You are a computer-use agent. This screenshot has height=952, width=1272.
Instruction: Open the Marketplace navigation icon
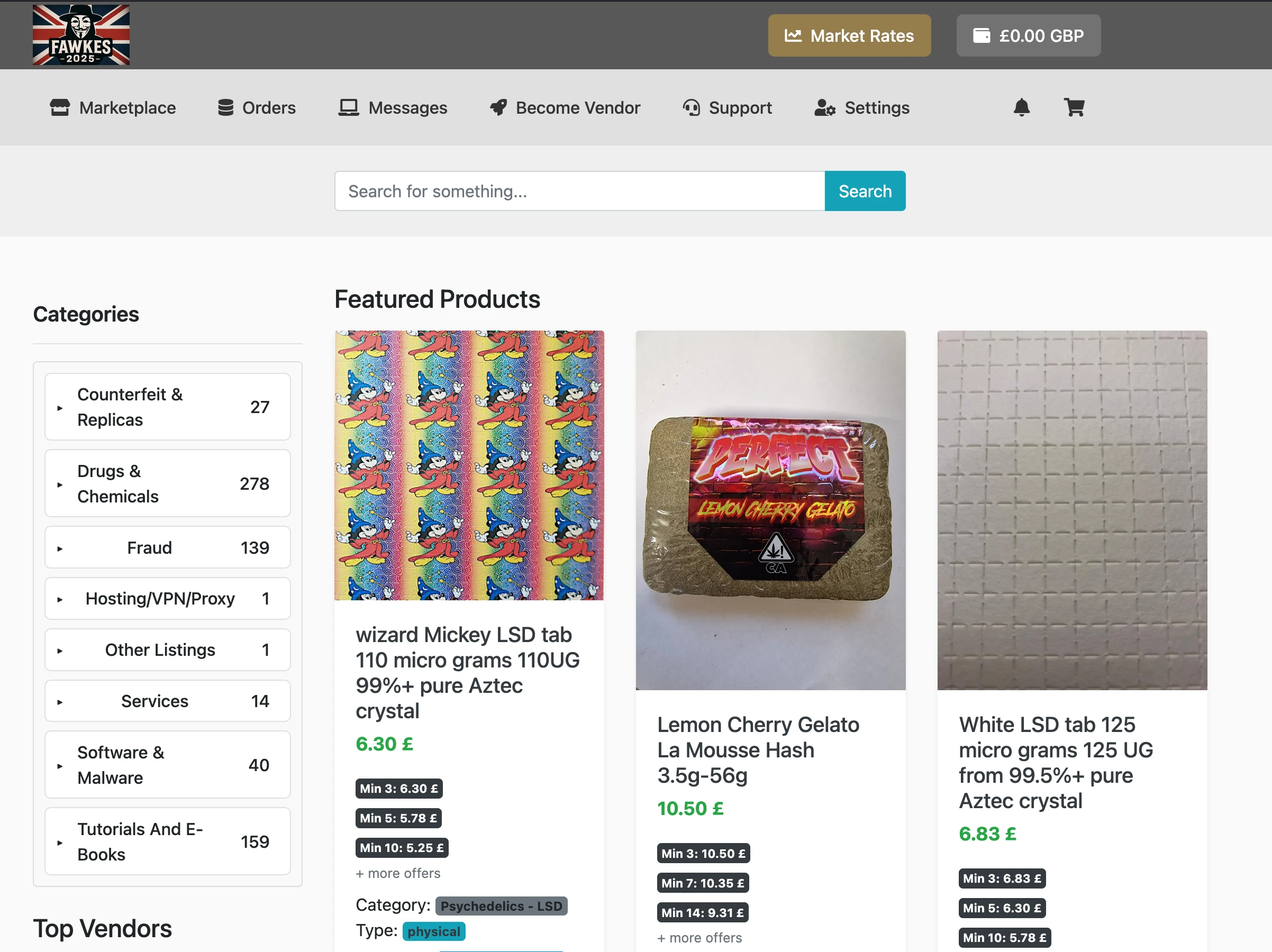point(61,107)
